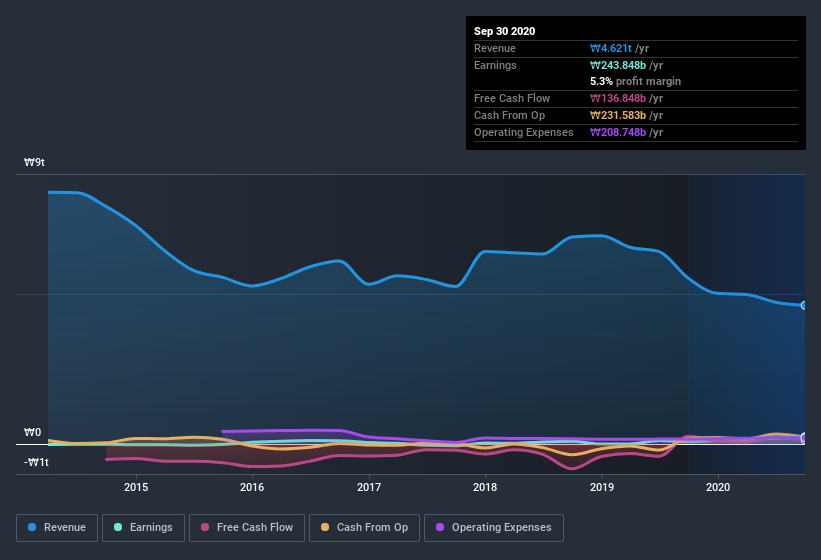Screen dimensions: 821x560
Task: Click the 2015 x-axis label
Action: click(136, 487)
